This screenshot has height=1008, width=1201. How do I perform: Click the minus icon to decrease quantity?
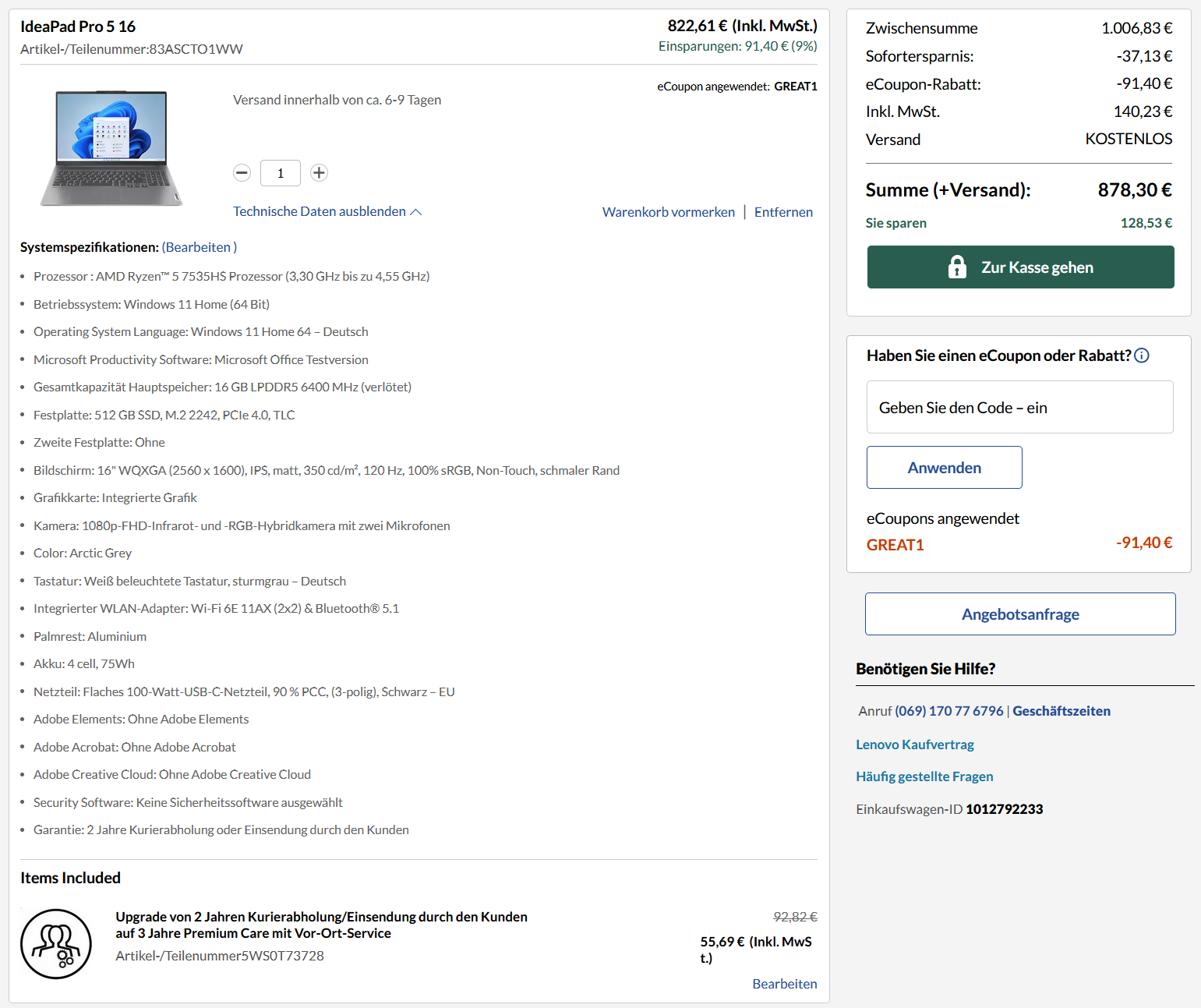click(242, 173)
